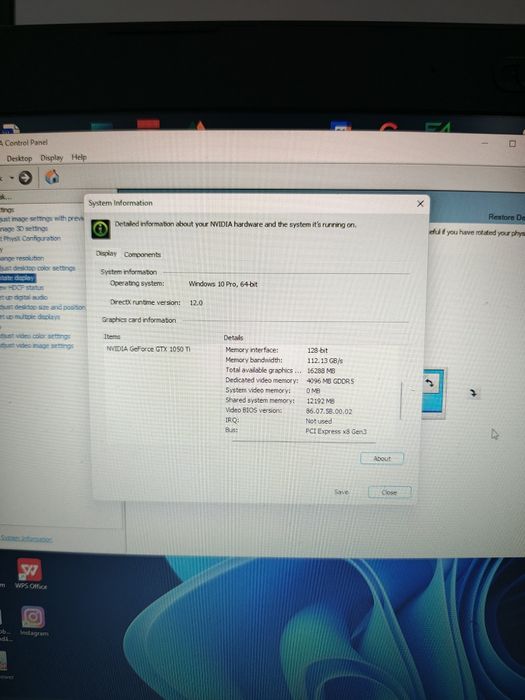Open Adjust video color settings task

tap(35, 336)
